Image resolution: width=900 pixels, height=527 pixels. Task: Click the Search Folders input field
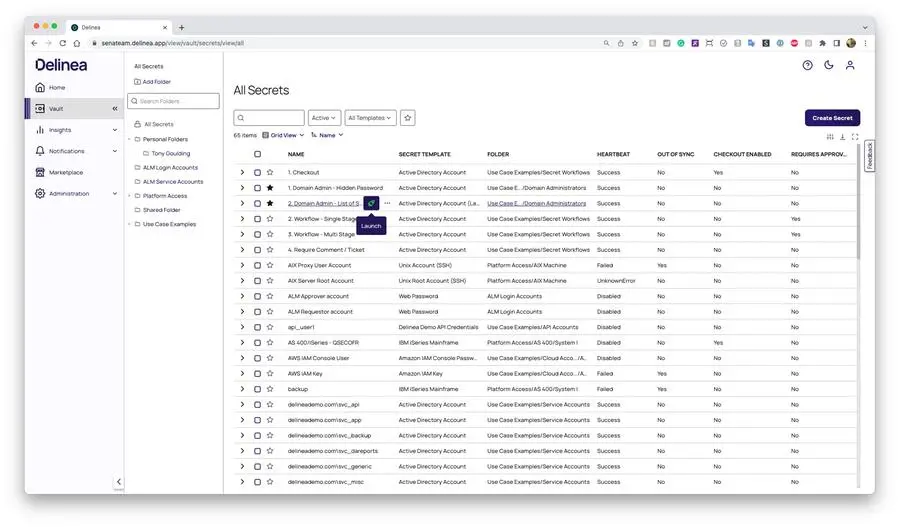pyautogui.click(x=176, y=101)
